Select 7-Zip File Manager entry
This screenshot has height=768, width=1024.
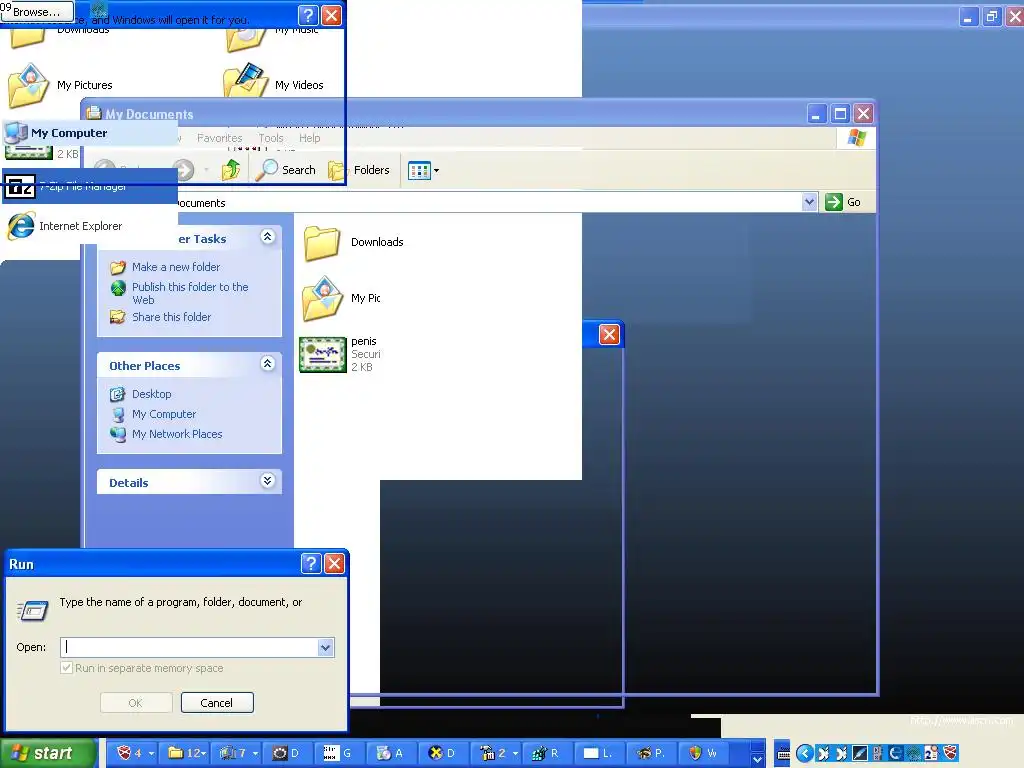pyautogui.click(x=89, y=186)
